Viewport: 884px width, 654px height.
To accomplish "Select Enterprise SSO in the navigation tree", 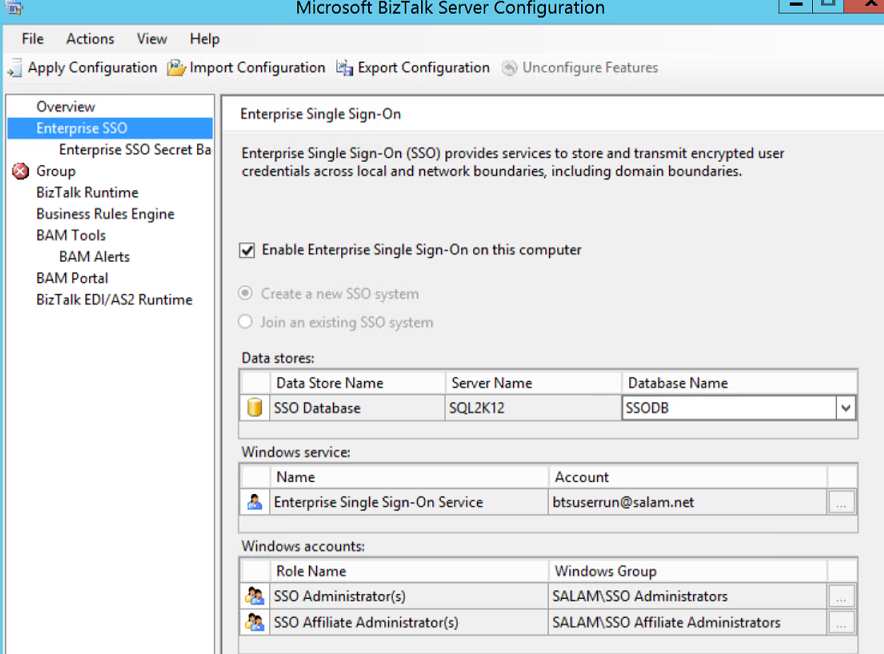I will pyautogui.click(x=82, y=128).
